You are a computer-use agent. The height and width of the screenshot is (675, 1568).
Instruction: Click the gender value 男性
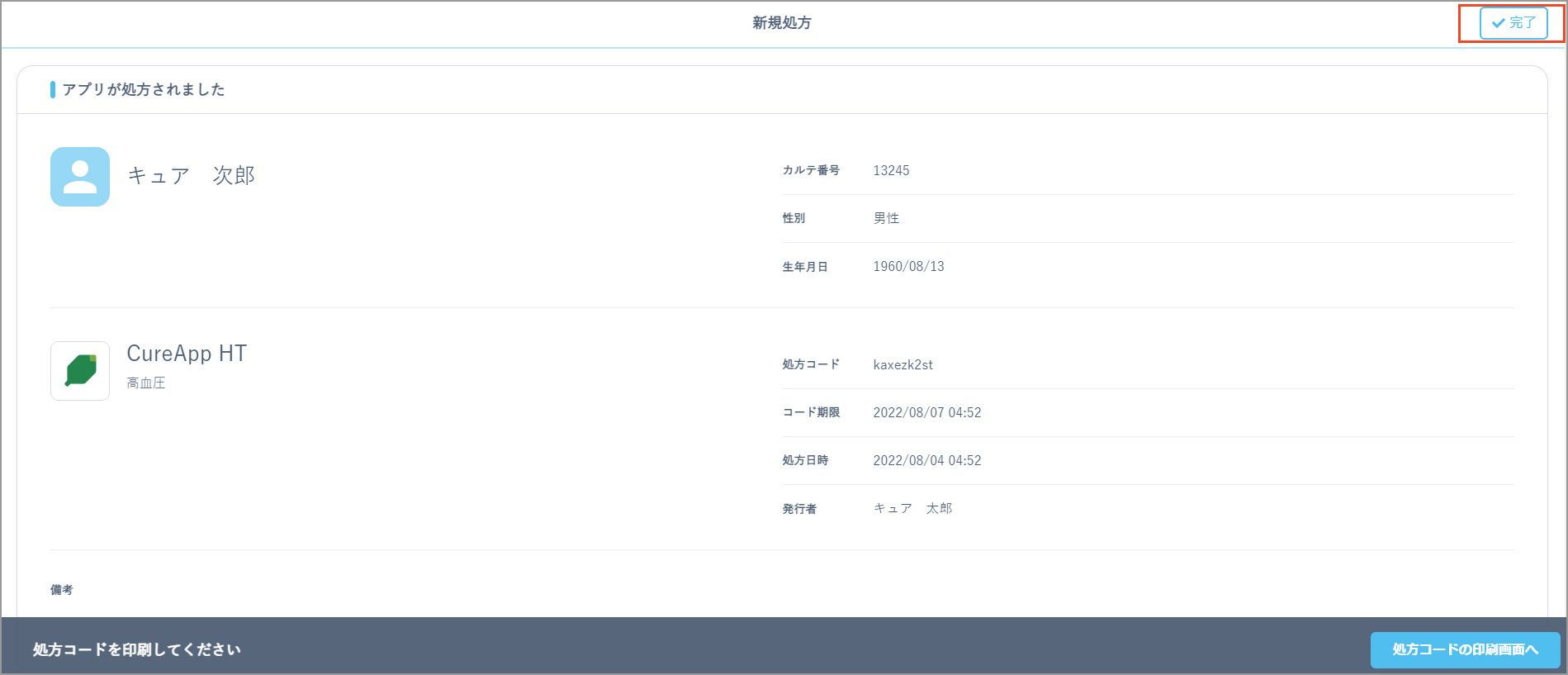[886, 218]
